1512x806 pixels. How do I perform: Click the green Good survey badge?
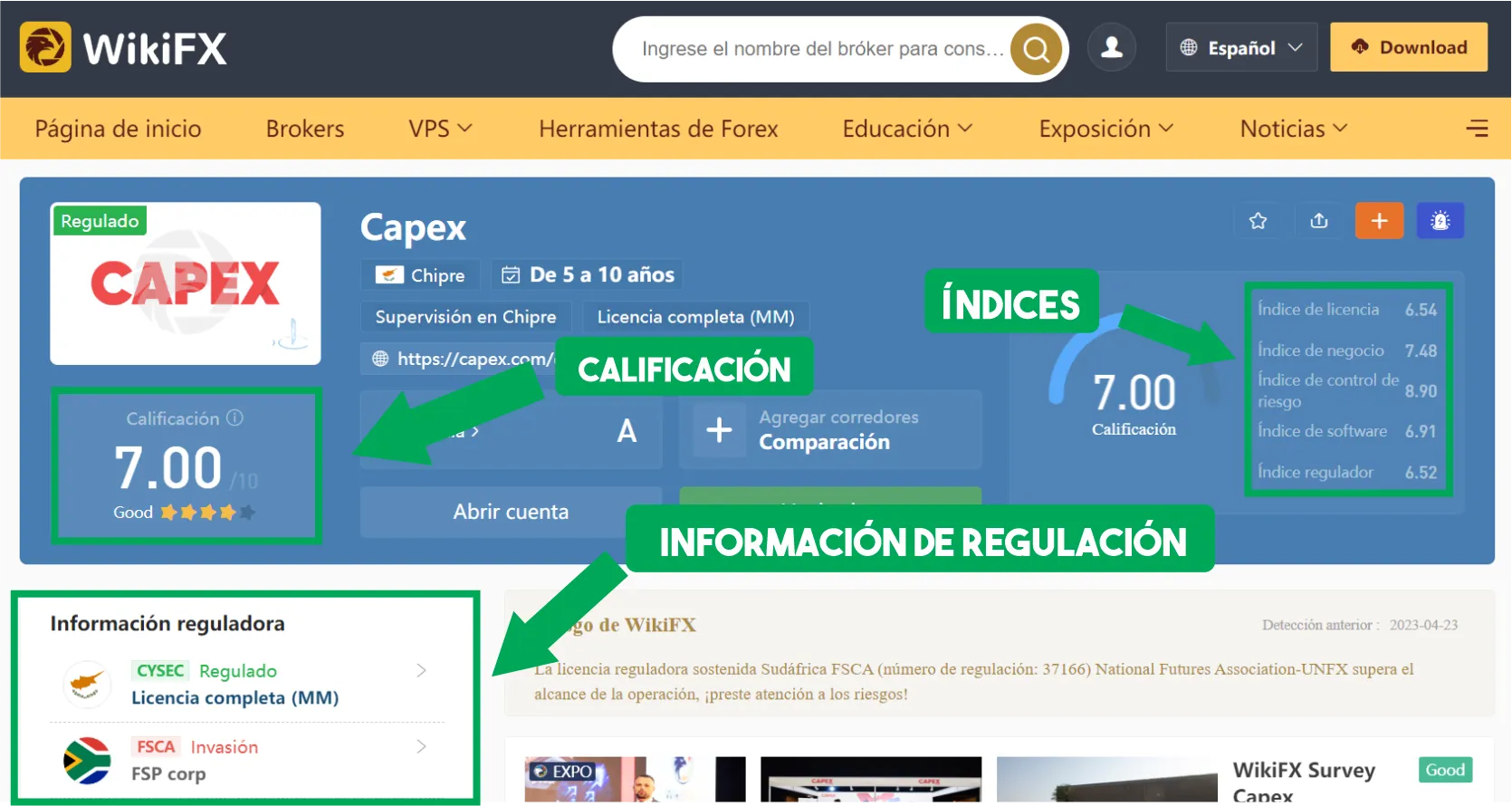[1445, 770]
